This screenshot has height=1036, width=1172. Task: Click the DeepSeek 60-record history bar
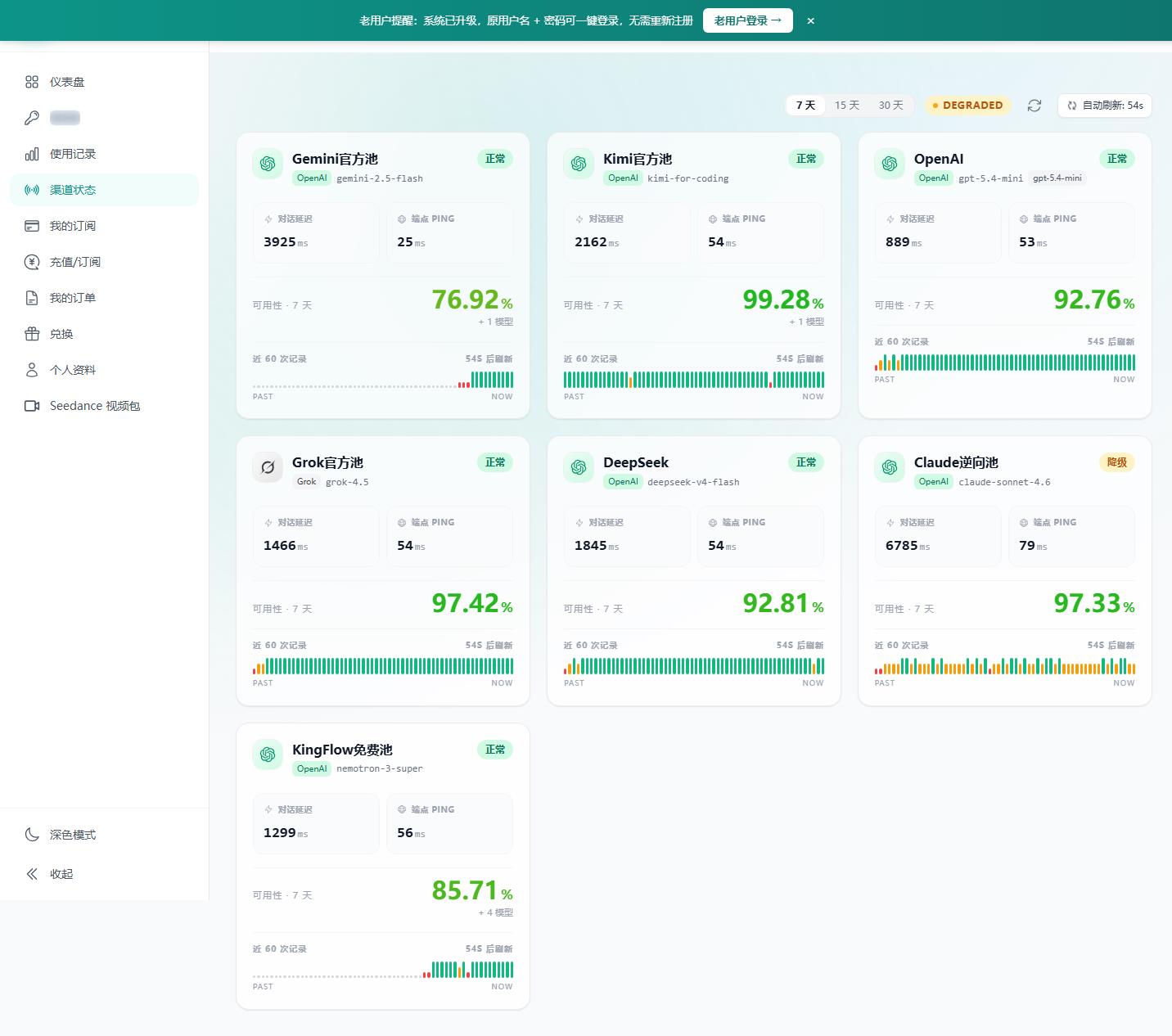[694, 666]
